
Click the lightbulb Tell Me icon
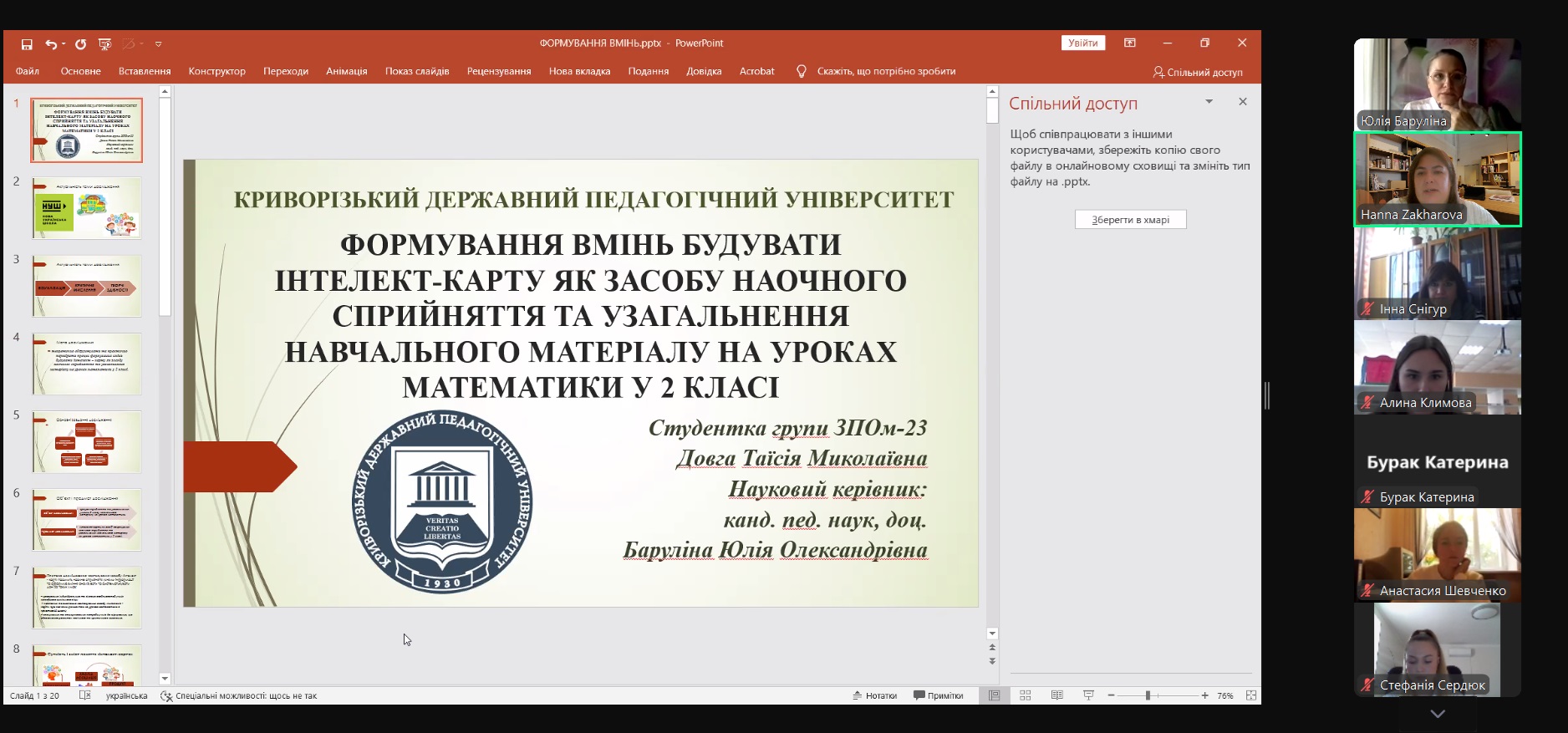(802, 71)
